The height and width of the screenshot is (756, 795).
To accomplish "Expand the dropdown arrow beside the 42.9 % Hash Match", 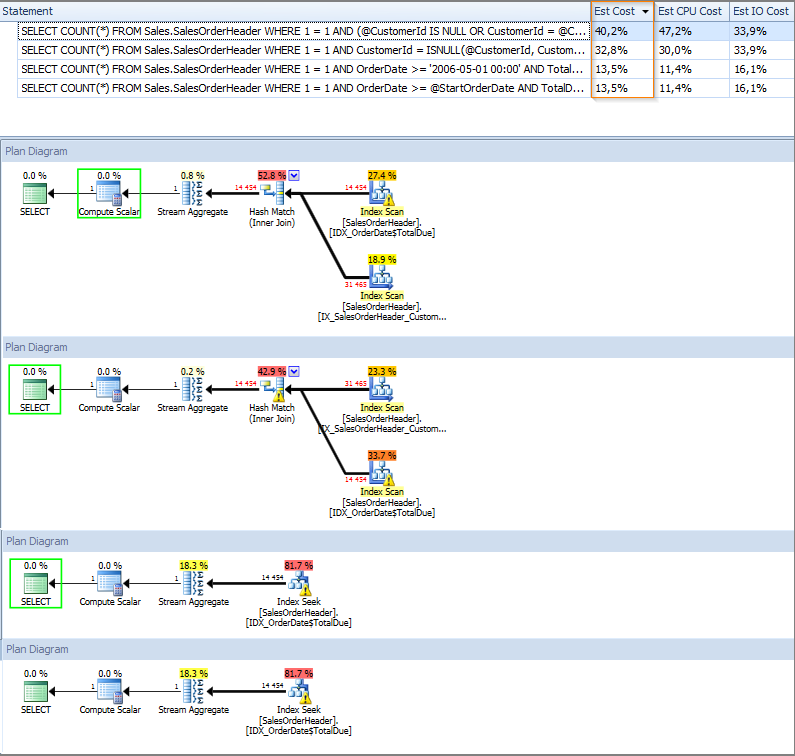I will tap(294, 372).
